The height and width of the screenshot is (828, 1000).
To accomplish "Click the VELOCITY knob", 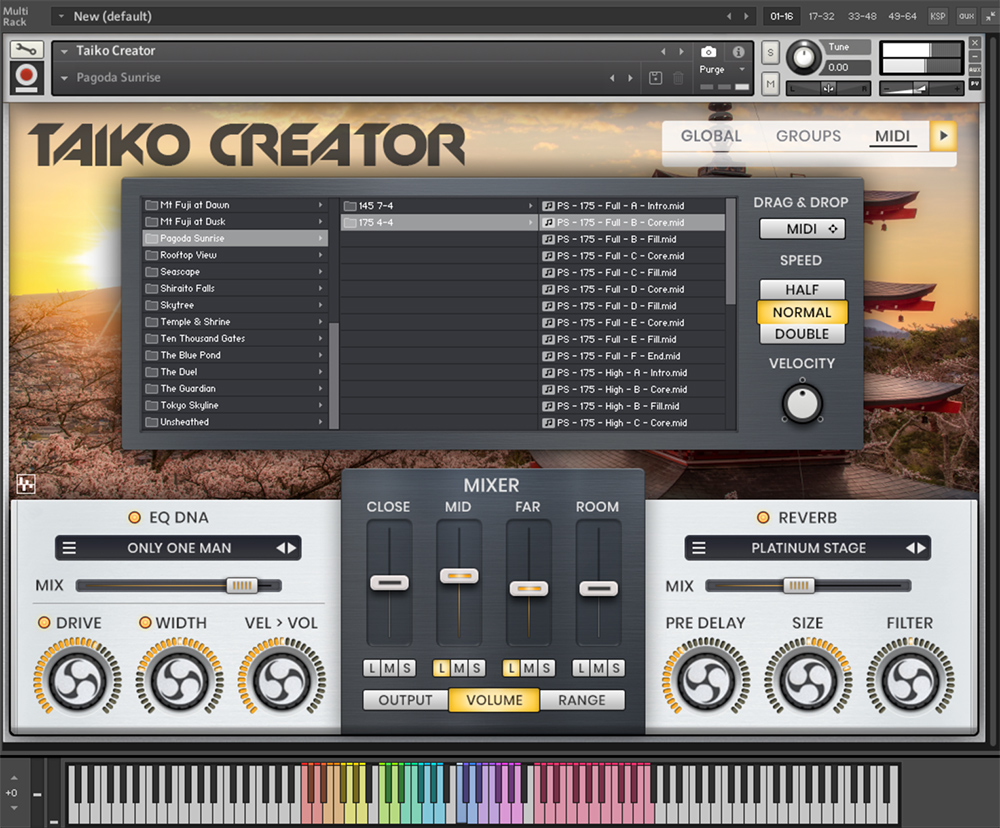I will tap(802, 403).
